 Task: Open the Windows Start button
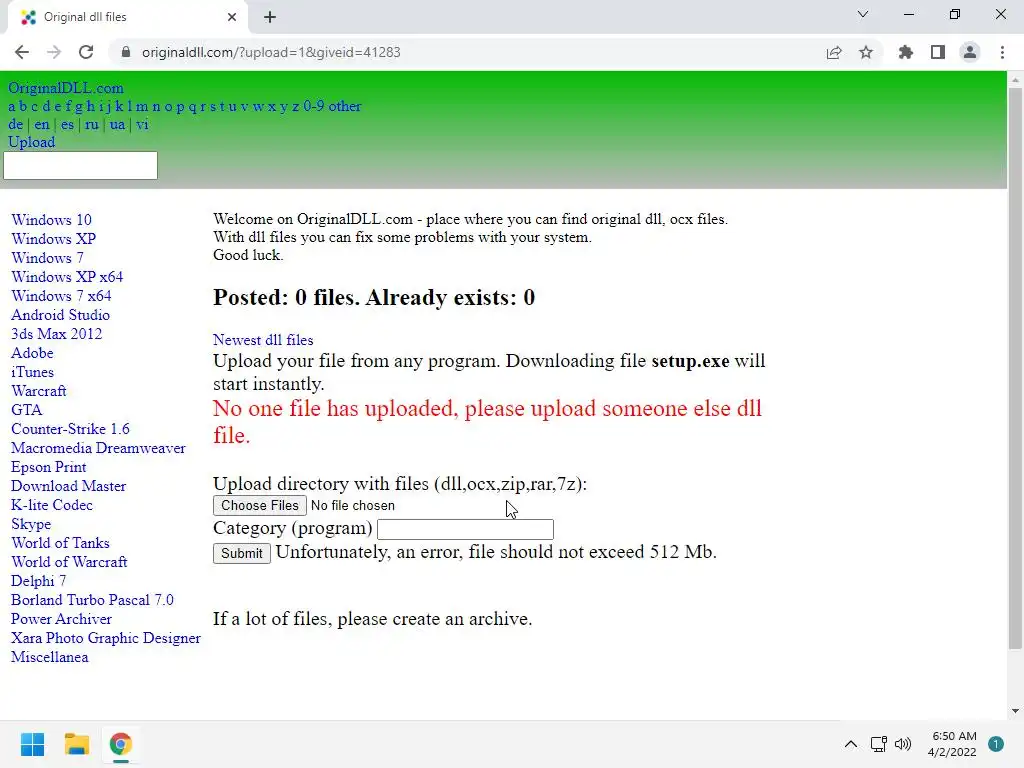tap(32, 744)
